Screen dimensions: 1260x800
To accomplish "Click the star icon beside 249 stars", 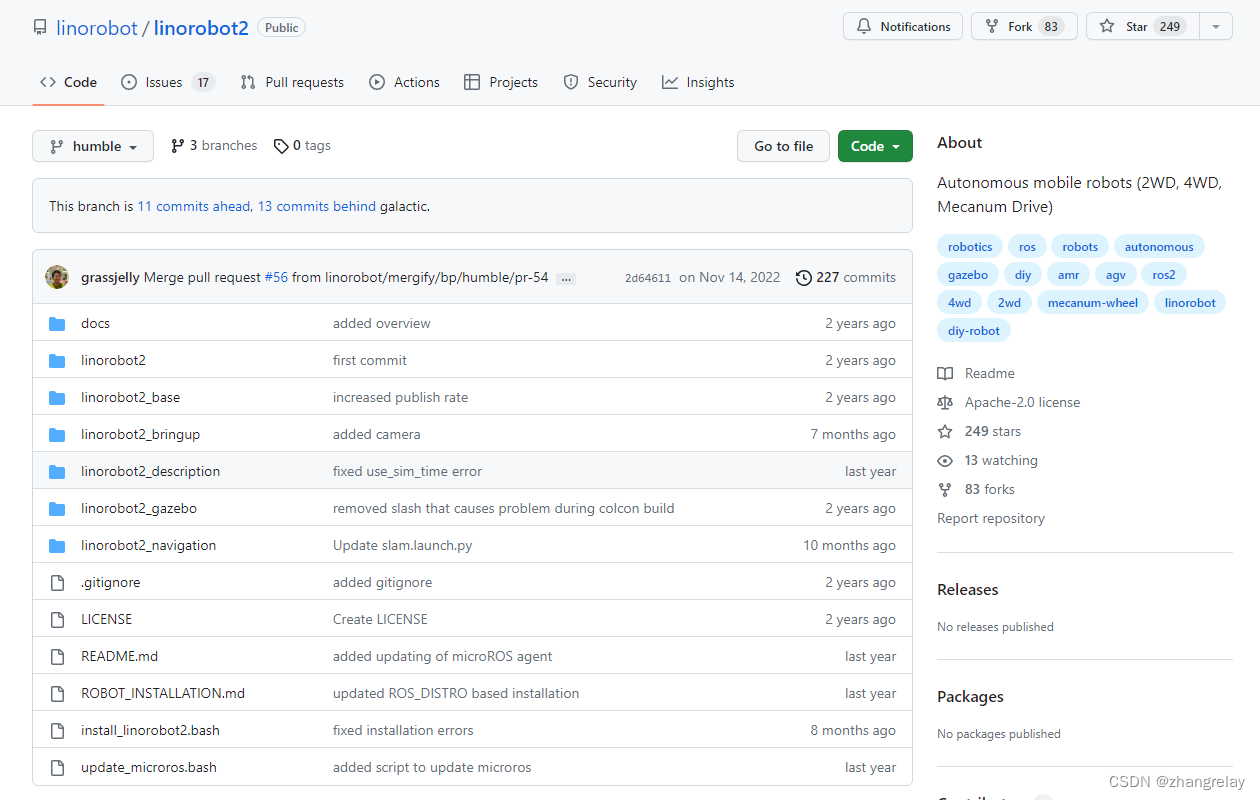I will tap(945, 431).
